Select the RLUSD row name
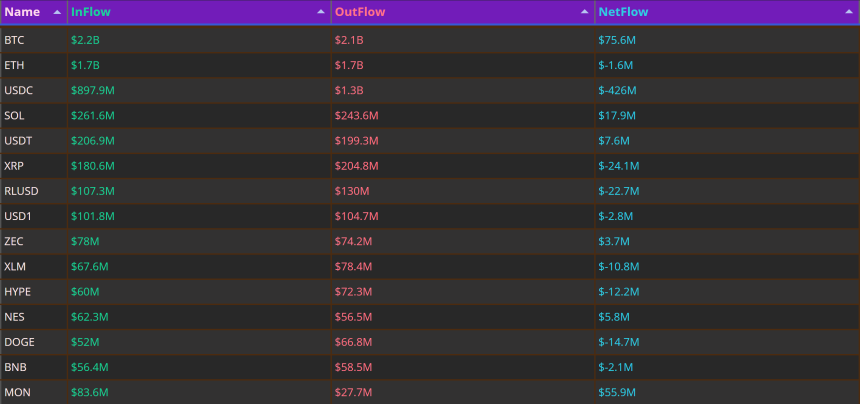Image resolution: width=860 pixels, height=404 pixels. point(21,191)
